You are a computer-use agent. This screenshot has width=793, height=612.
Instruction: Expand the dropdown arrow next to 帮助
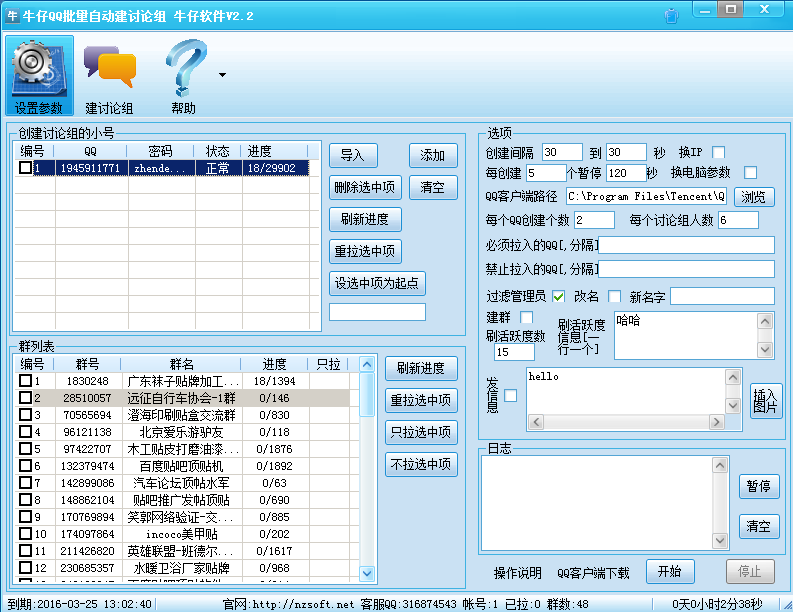pos(223,75)
